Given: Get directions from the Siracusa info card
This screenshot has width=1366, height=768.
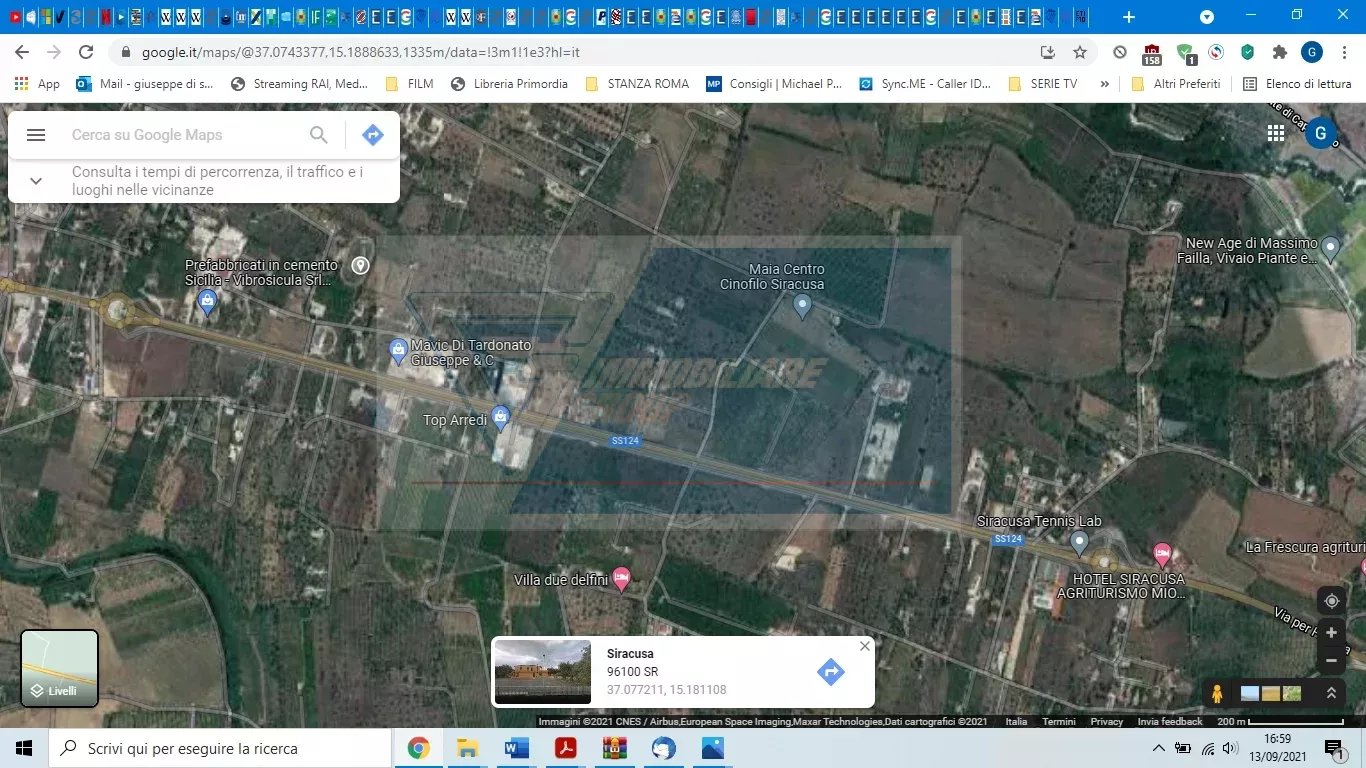Looking at the screenshot, I should (x=830, y=672).
